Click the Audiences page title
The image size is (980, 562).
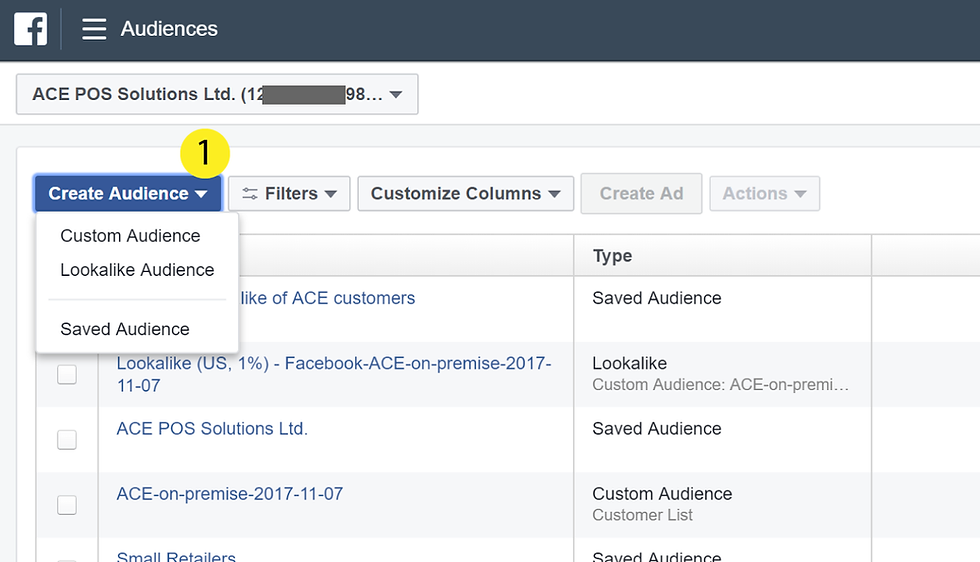click(x=169, y=29)
